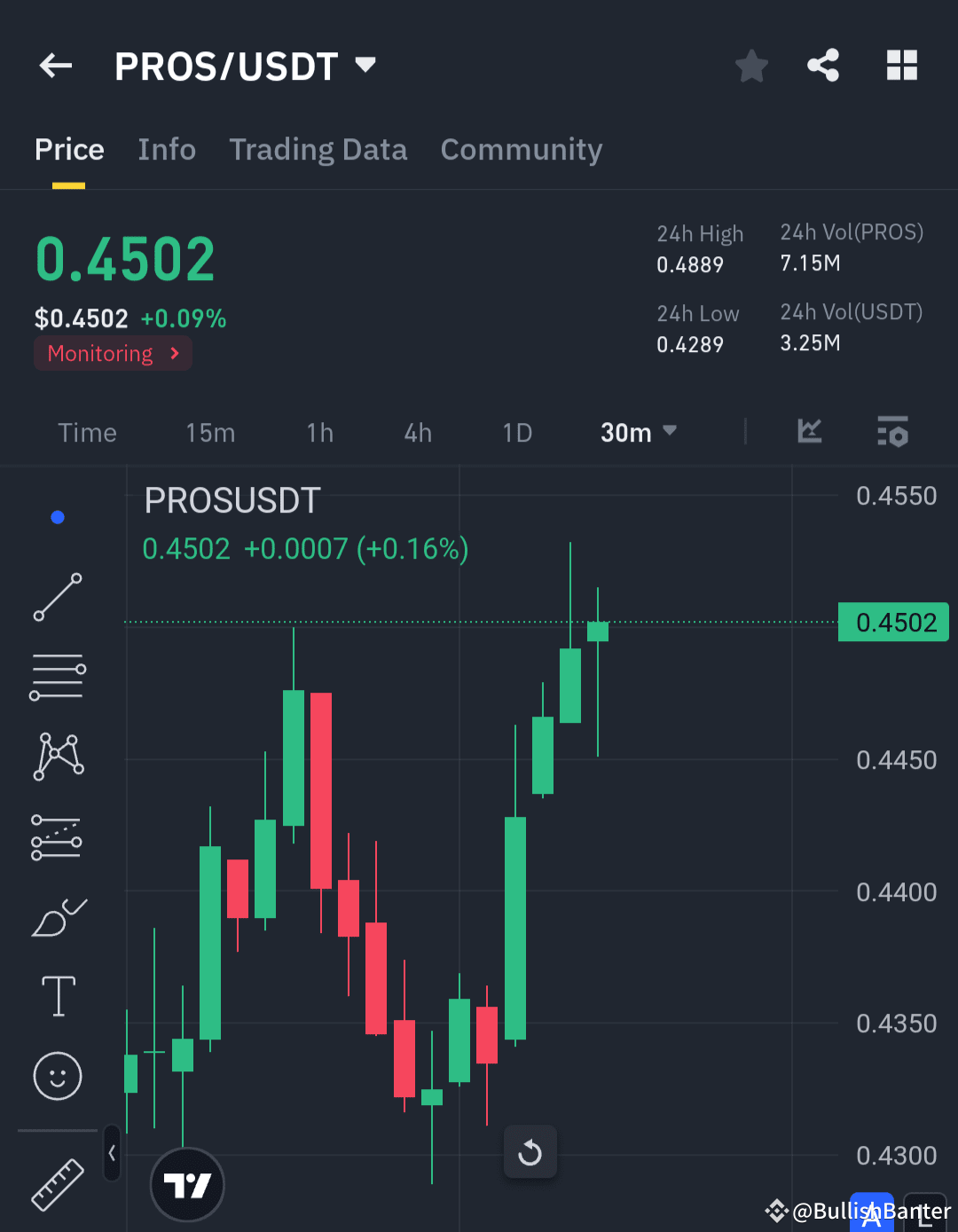Share the PROS/USDT chart
958x1232 pixels.
[823, 65]
